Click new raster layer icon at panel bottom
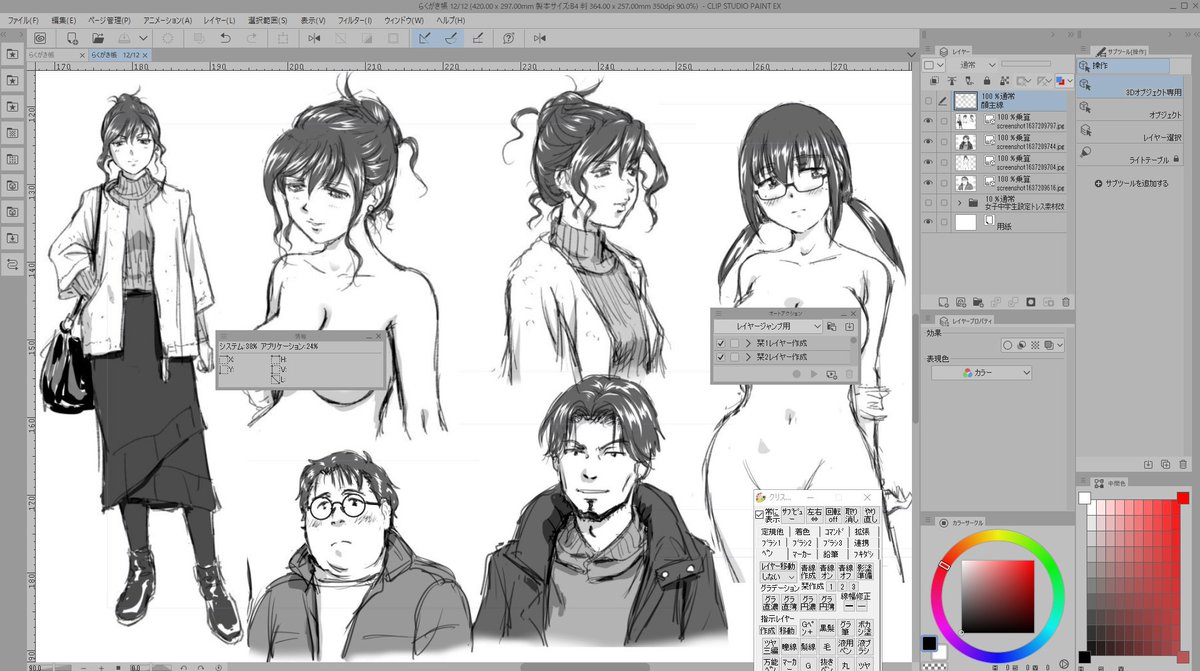This screenshot has height=671, width=1200. pos(943,301)
